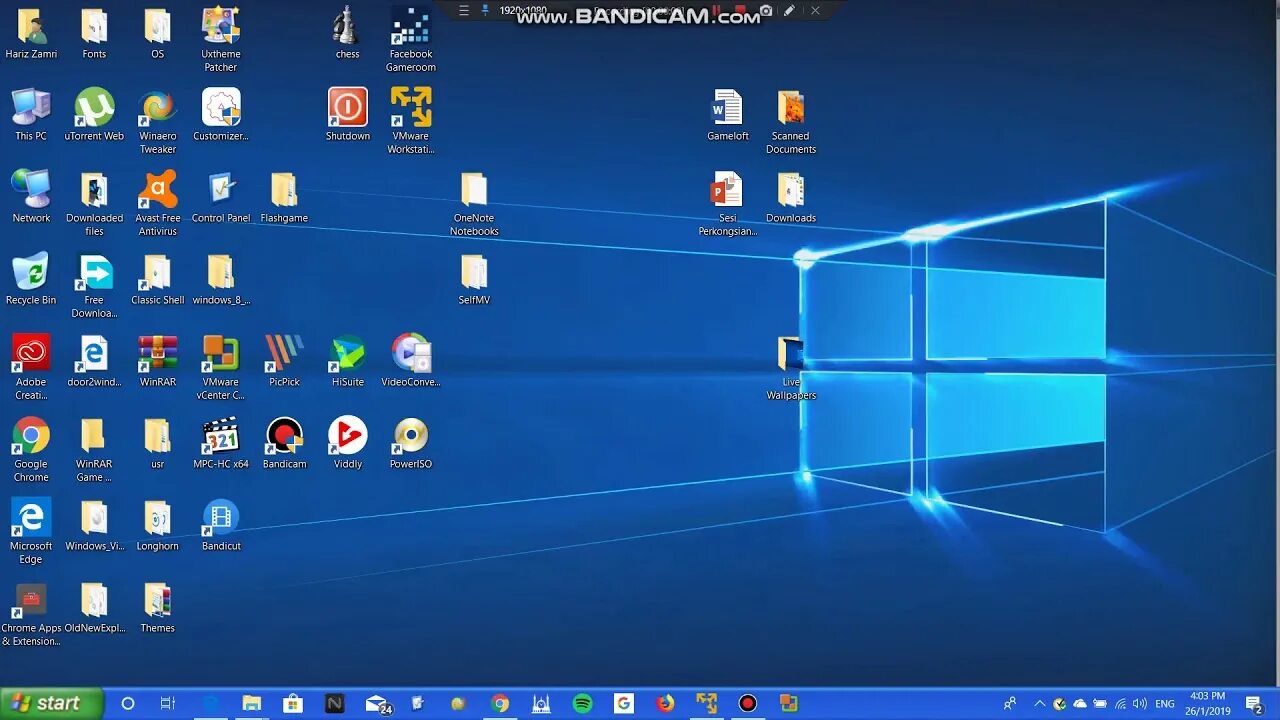Launch the chess game icon
Viewport: 1280px width, 720px height.
[348, 34]
